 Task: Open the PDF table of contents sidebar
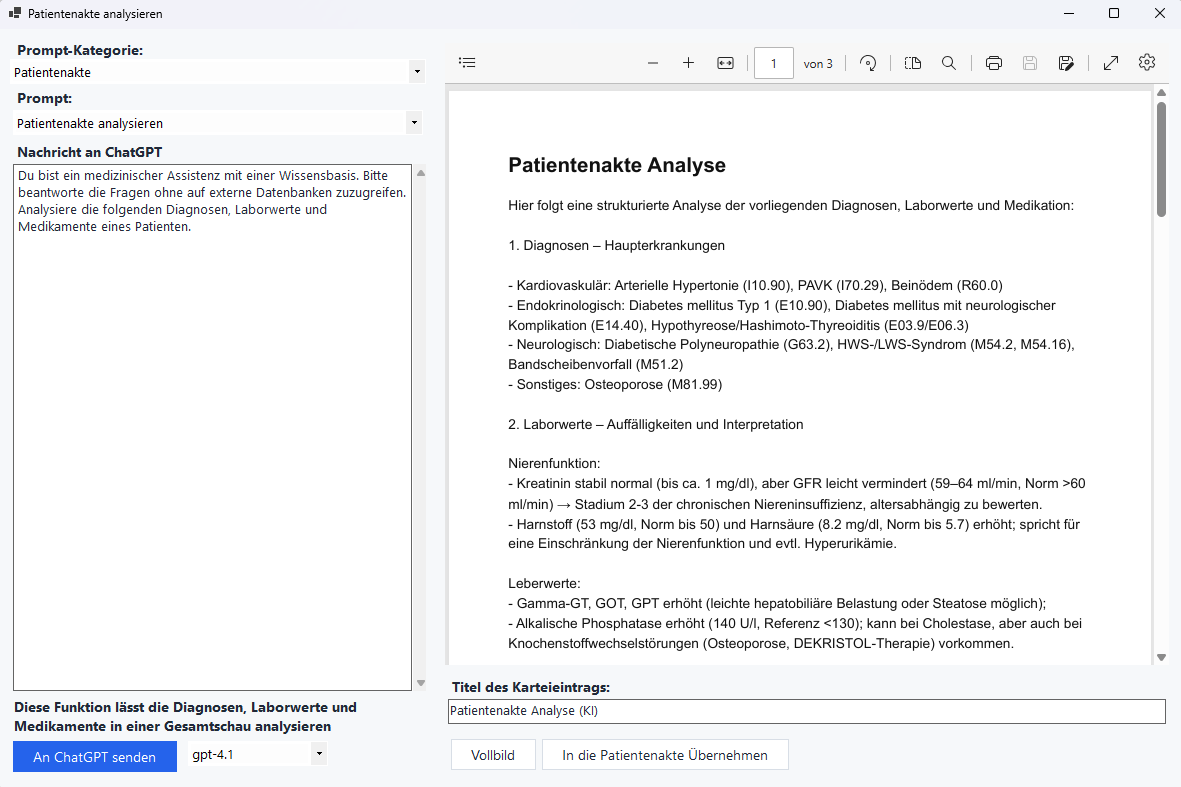[x=467, y=63]
